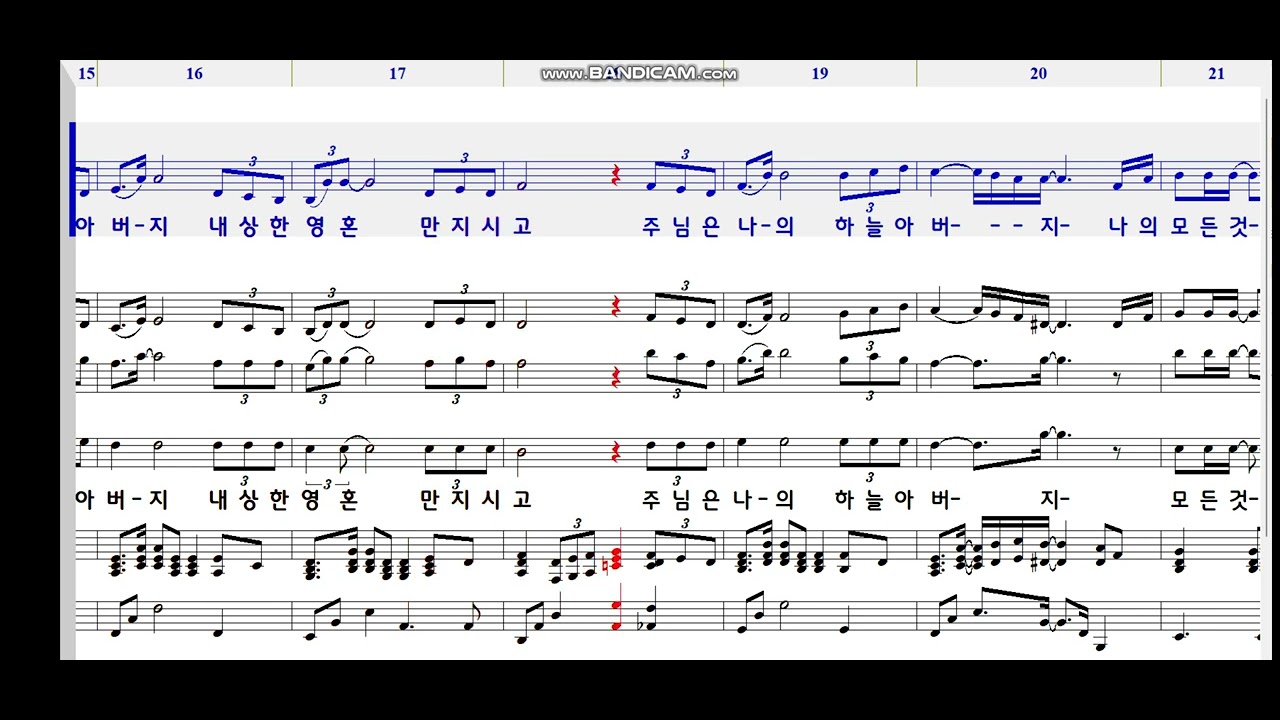Viewport: 1280px width, 720px height.
Task: Select the black lyric '모 든 것-'
Action: [x=1214, y=499]
